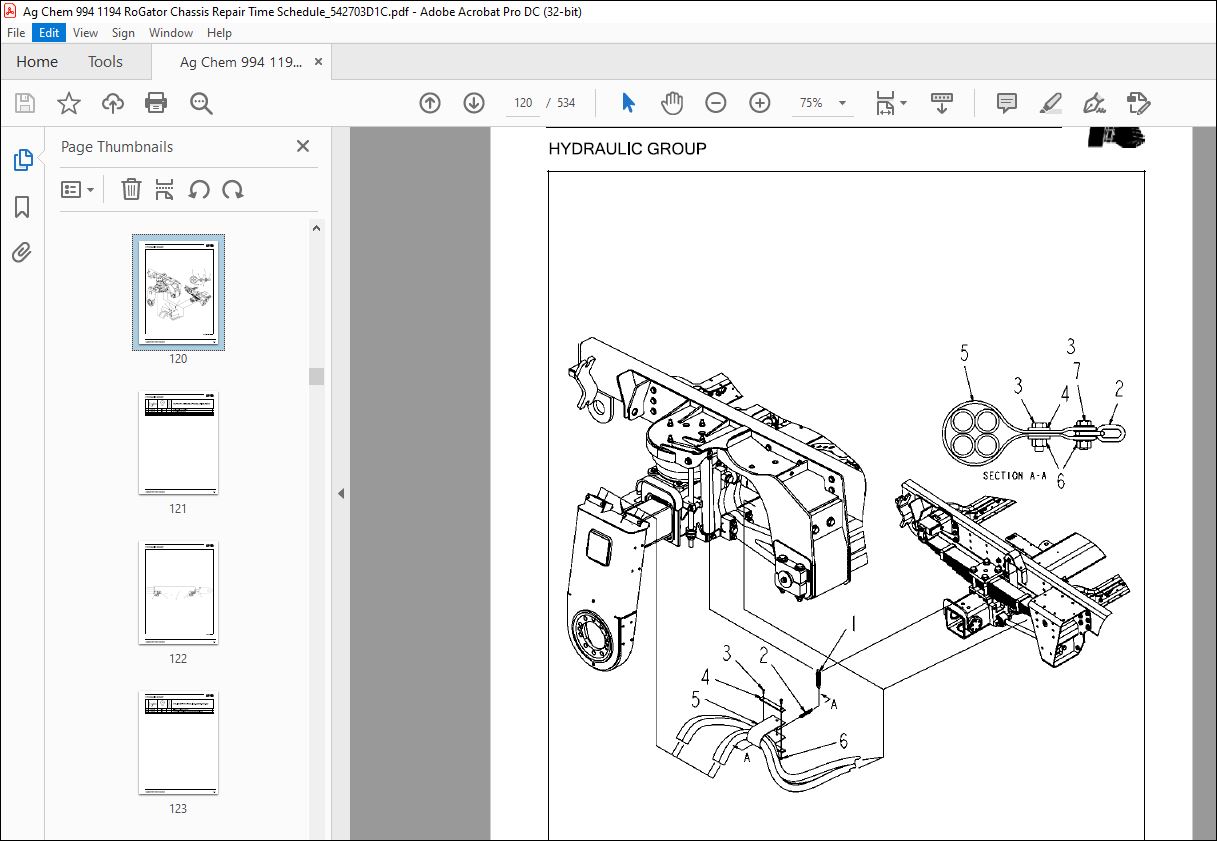Select the Hand pan tool
This screenshot has height=841, width=1217.
672,103
